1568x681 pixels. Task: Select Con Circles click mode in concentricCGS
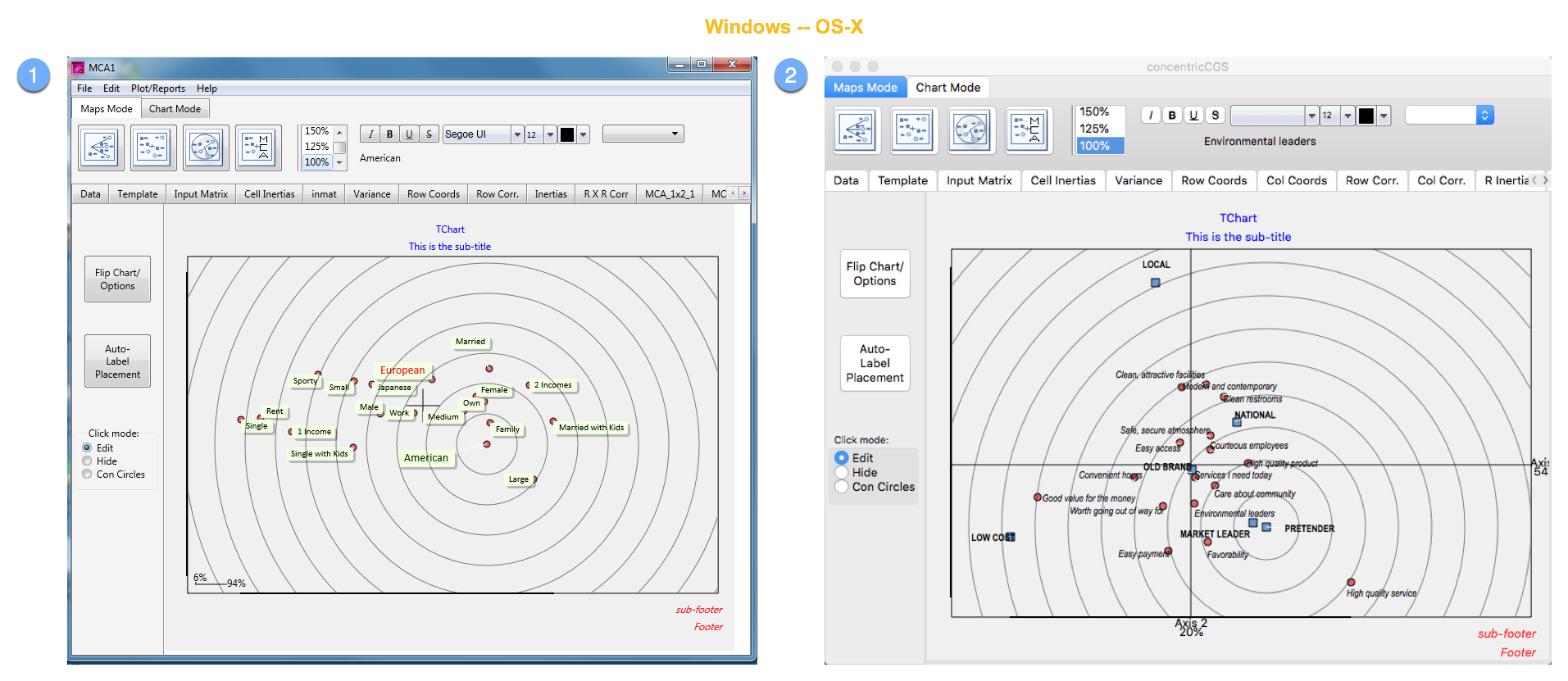tap(842, 487)
